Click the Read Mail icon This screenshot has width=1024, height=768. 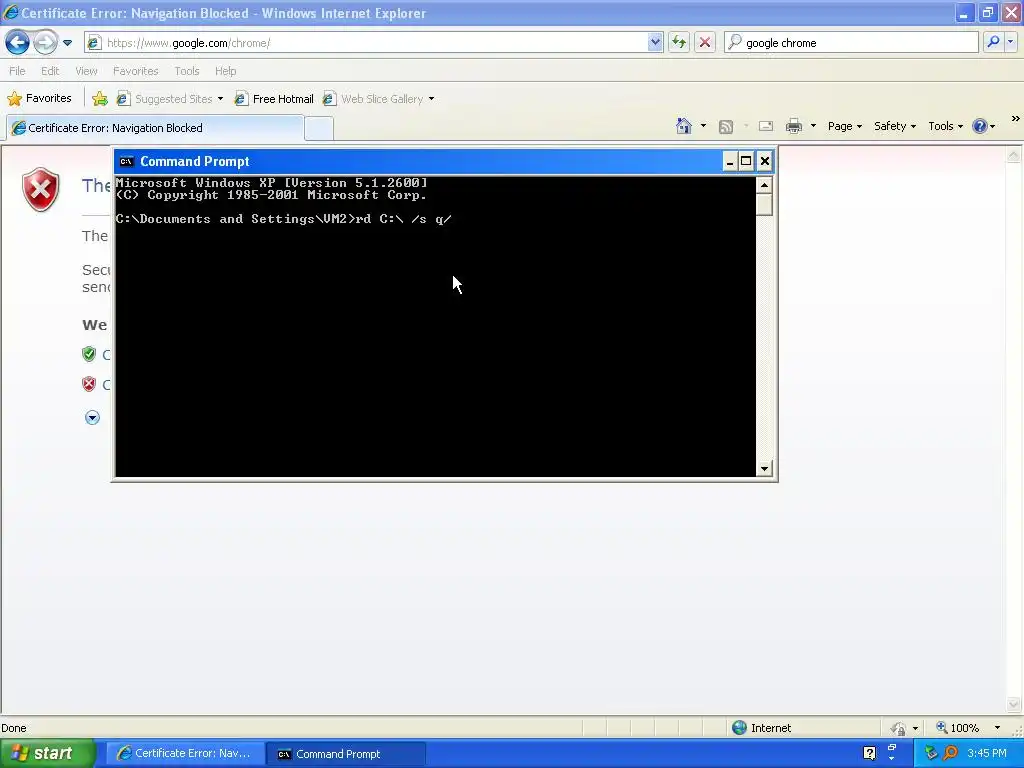pos(766,126)
